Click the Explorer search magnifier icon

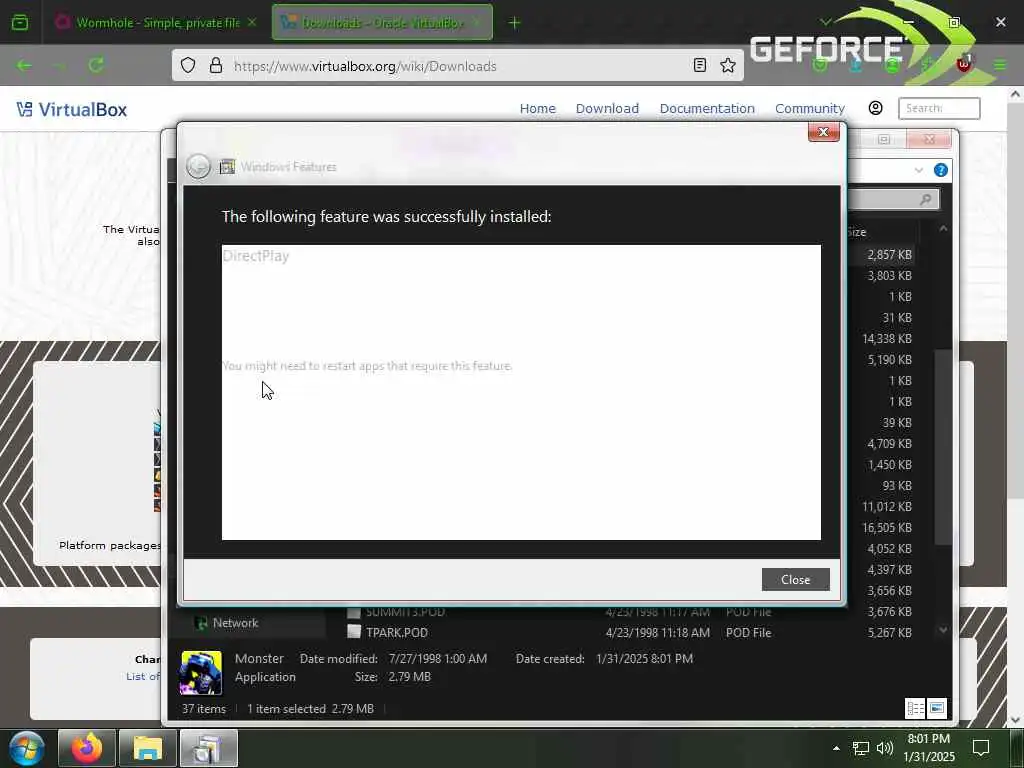tap(925, 200)
